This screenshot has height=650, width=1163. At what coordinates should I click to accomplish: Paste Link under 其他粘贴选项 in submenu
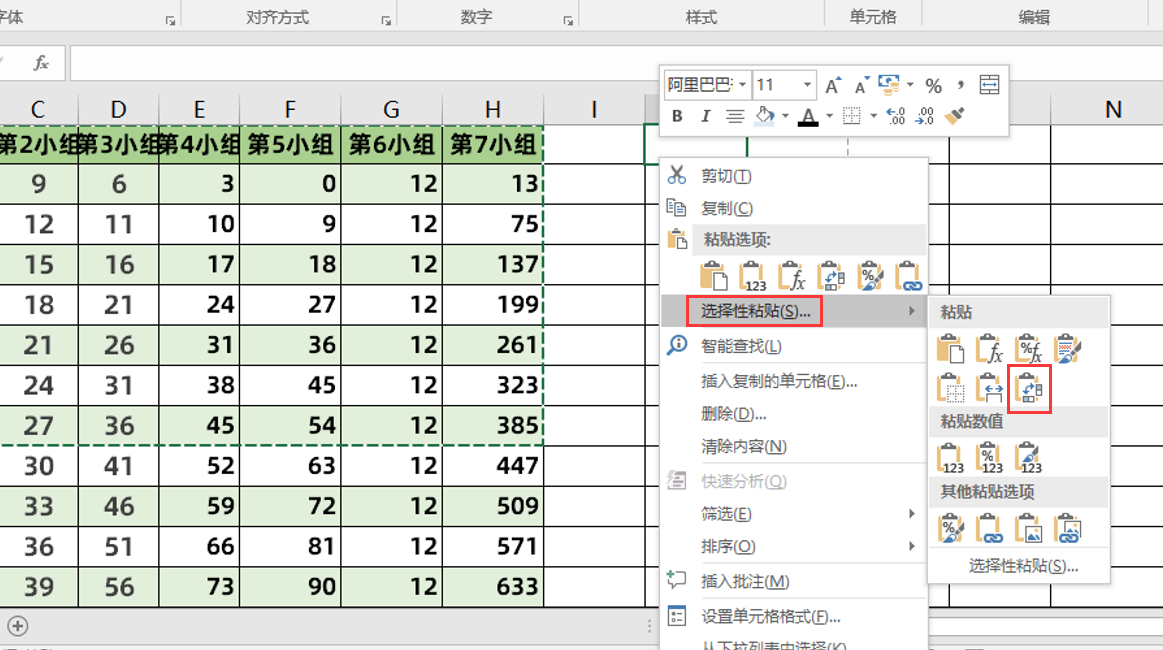click(x=989, y=528)
